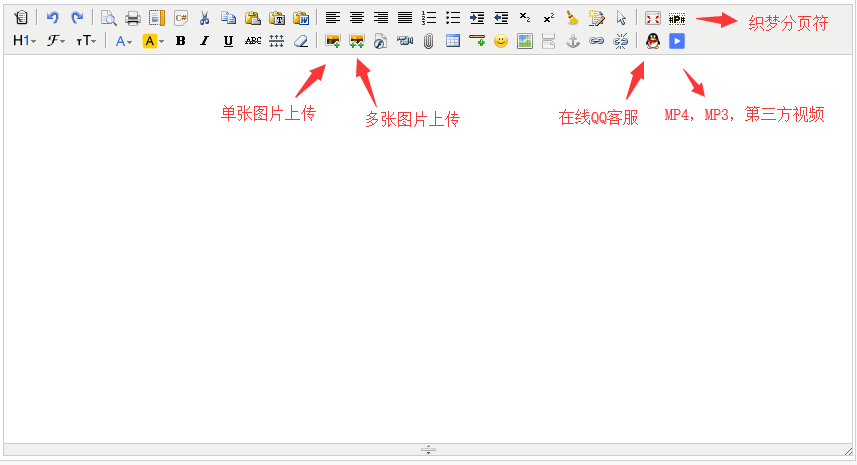
Task: Open the line height menu
Action: tap(277, 41)
